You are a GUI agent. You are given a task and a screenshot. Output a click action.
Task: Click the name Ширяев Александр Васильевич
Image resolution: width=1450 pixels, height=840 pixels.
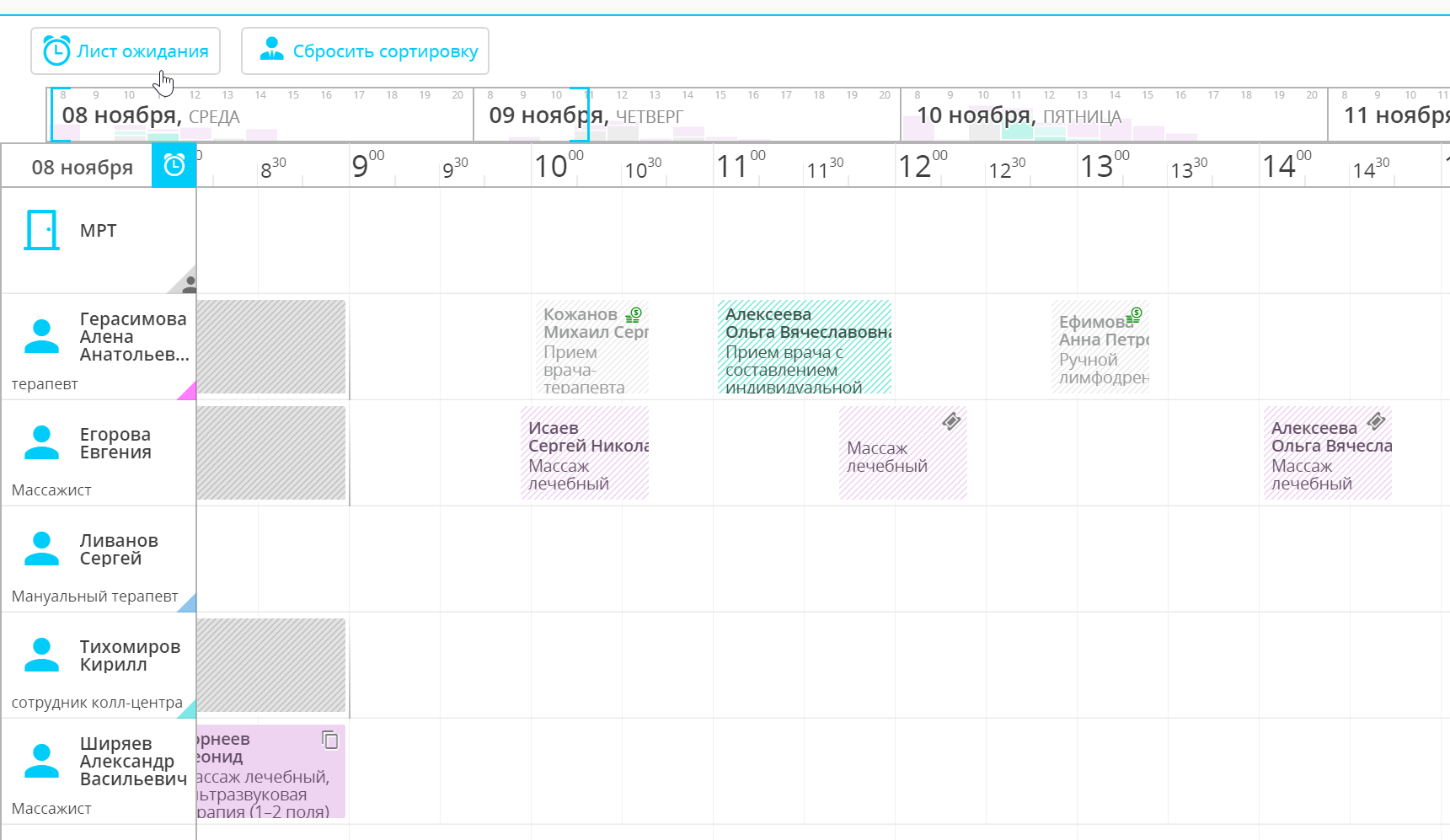[133, 762]
